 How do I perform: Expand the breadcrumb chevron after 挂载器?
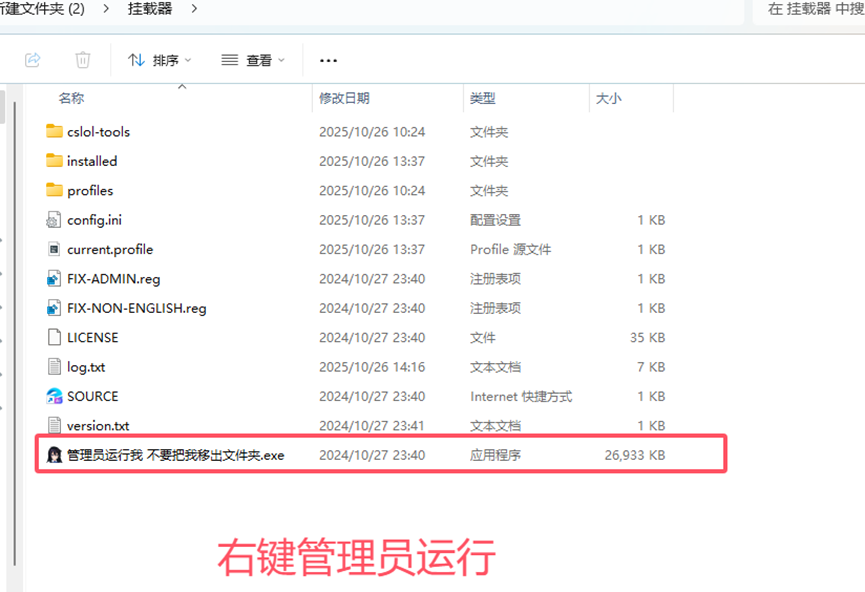click(x=197, y=11)
